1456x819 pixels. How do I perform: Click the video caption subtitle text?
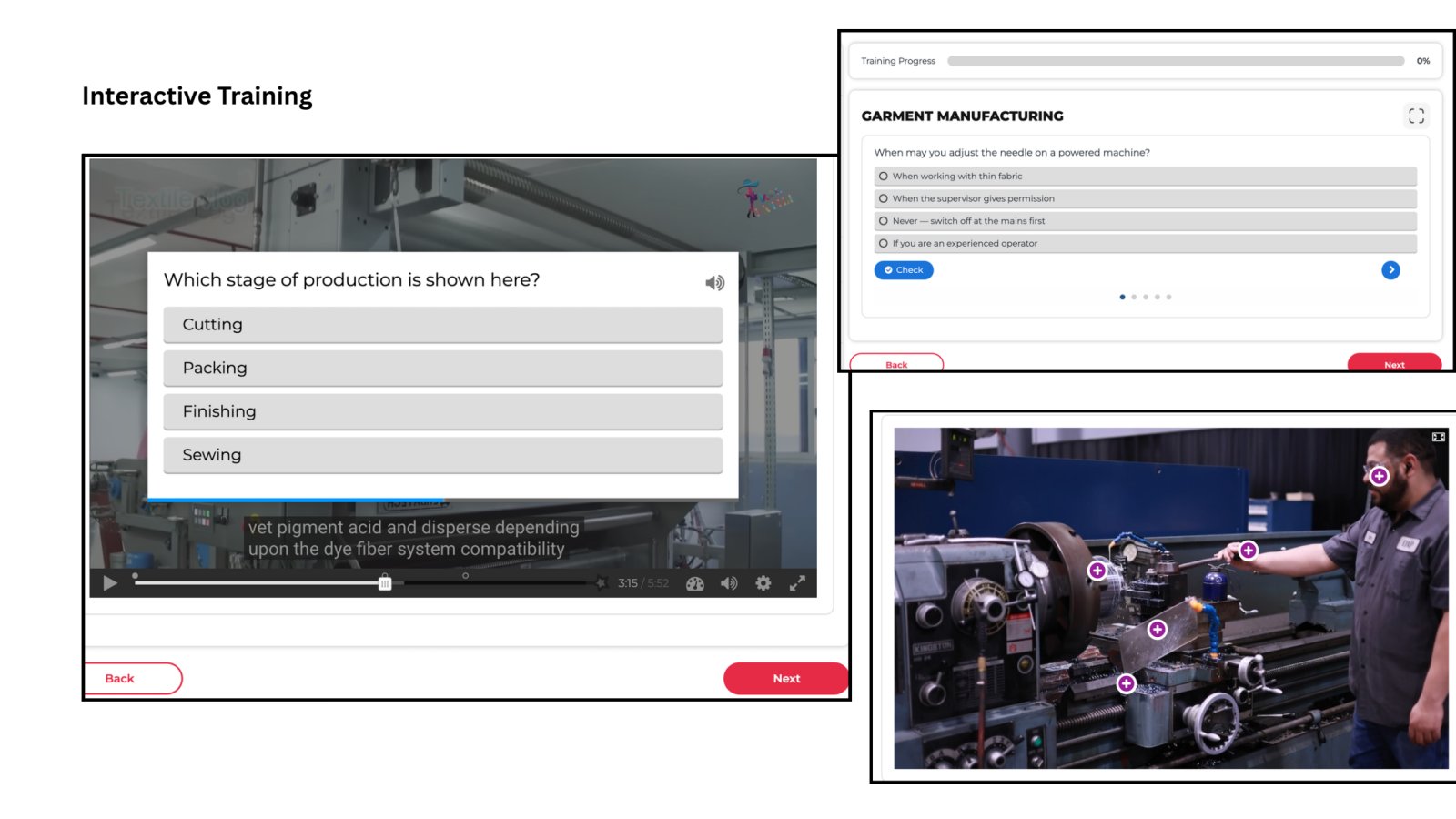point(414,539)
